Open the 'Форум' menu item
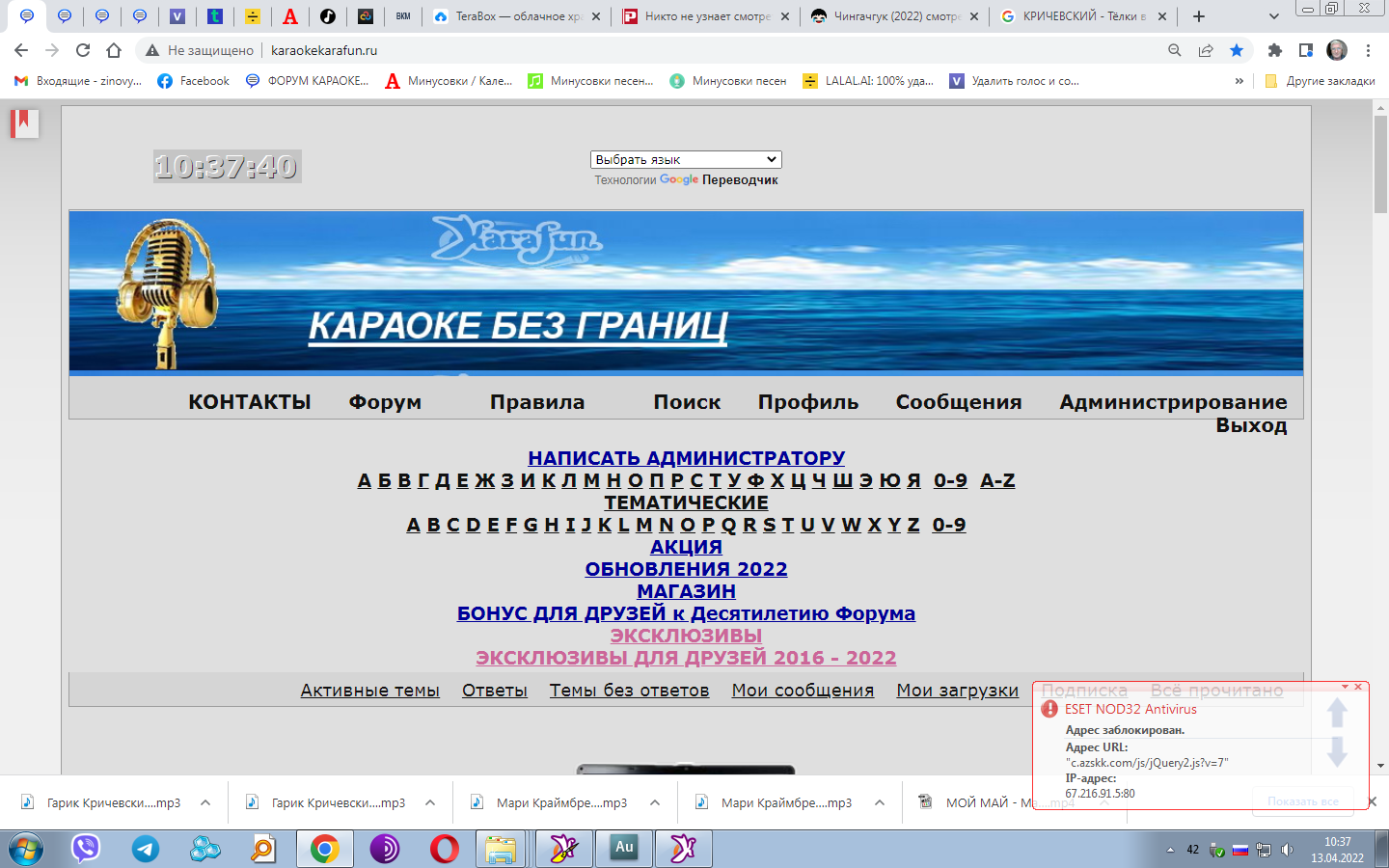The image size is (1389, 868). coord(385,402)
